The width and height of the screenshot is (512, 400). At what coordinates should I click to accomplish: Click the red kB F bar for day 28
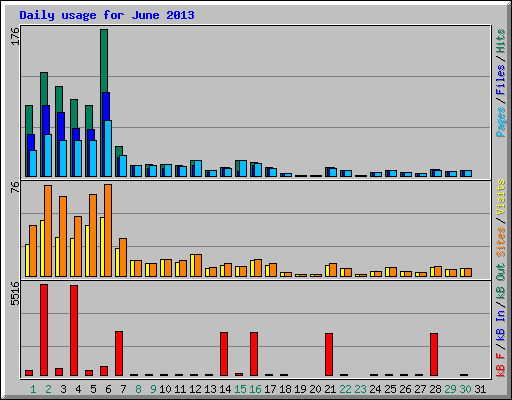point(434,354)
